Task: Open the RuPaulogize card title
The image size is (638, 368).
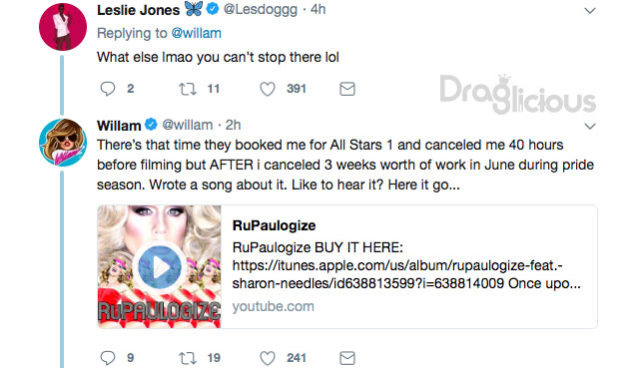Action: 274,226
